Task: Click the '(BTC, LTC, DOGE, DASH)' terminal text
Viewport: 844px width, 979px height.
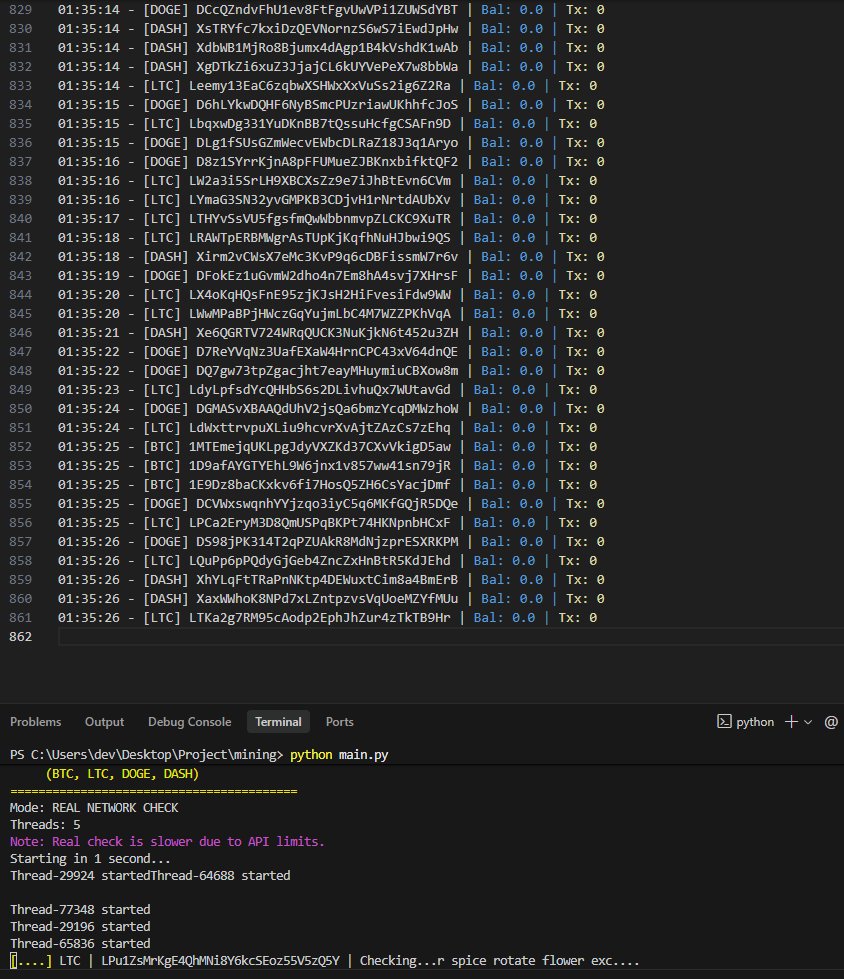Action: [122, 774]
